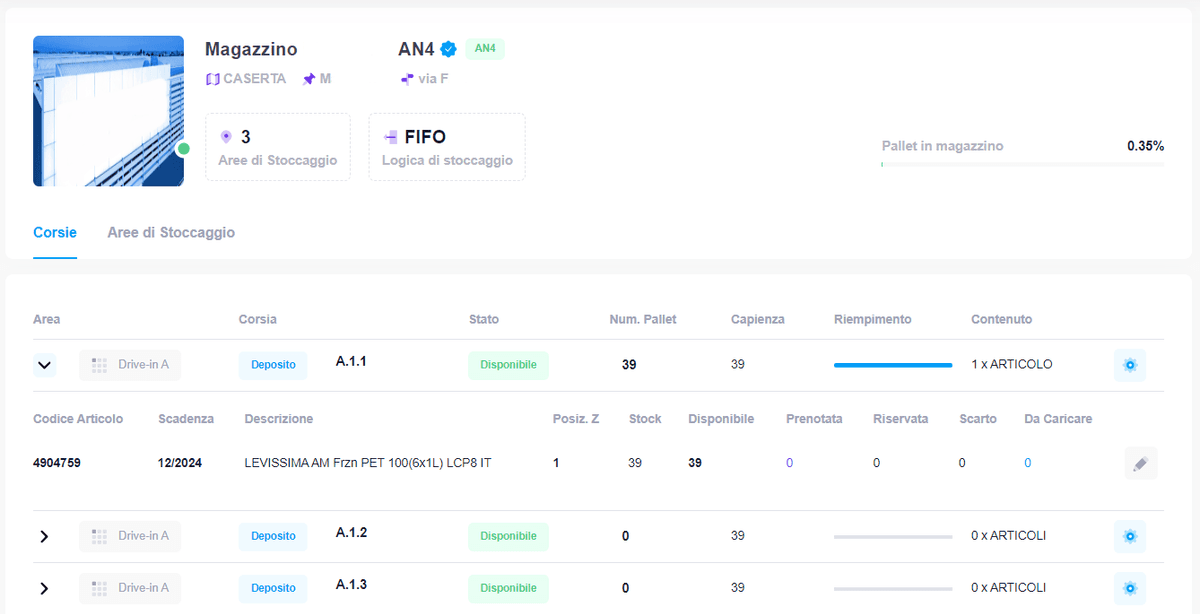This screenshot has height=614, width=1200.
Task: Click the 3 Aree di Stoccaggio card
Action: (278, 147)
